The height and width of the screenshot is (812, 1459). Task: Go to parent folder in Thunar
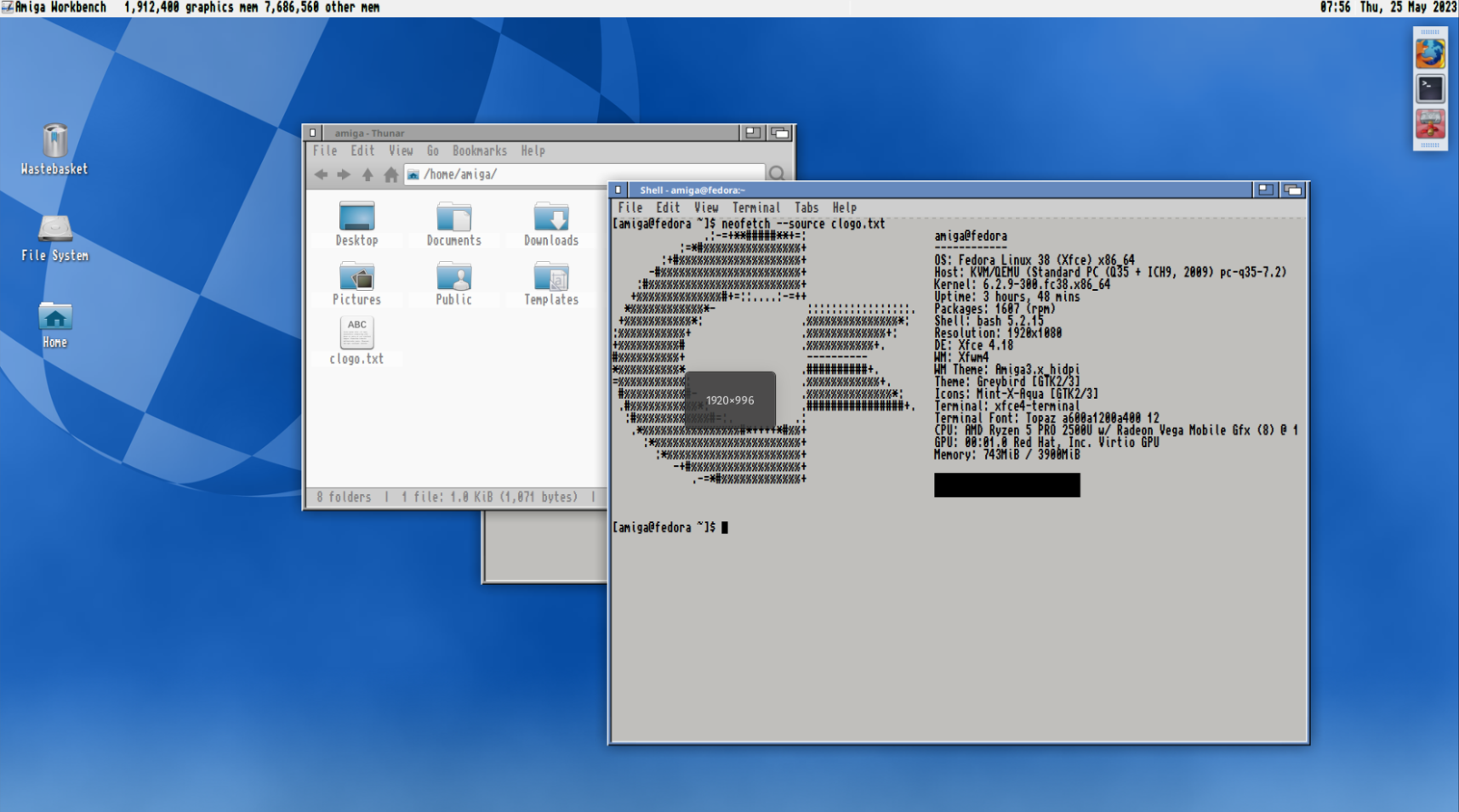pyautogui.click(x=368, y=174)
